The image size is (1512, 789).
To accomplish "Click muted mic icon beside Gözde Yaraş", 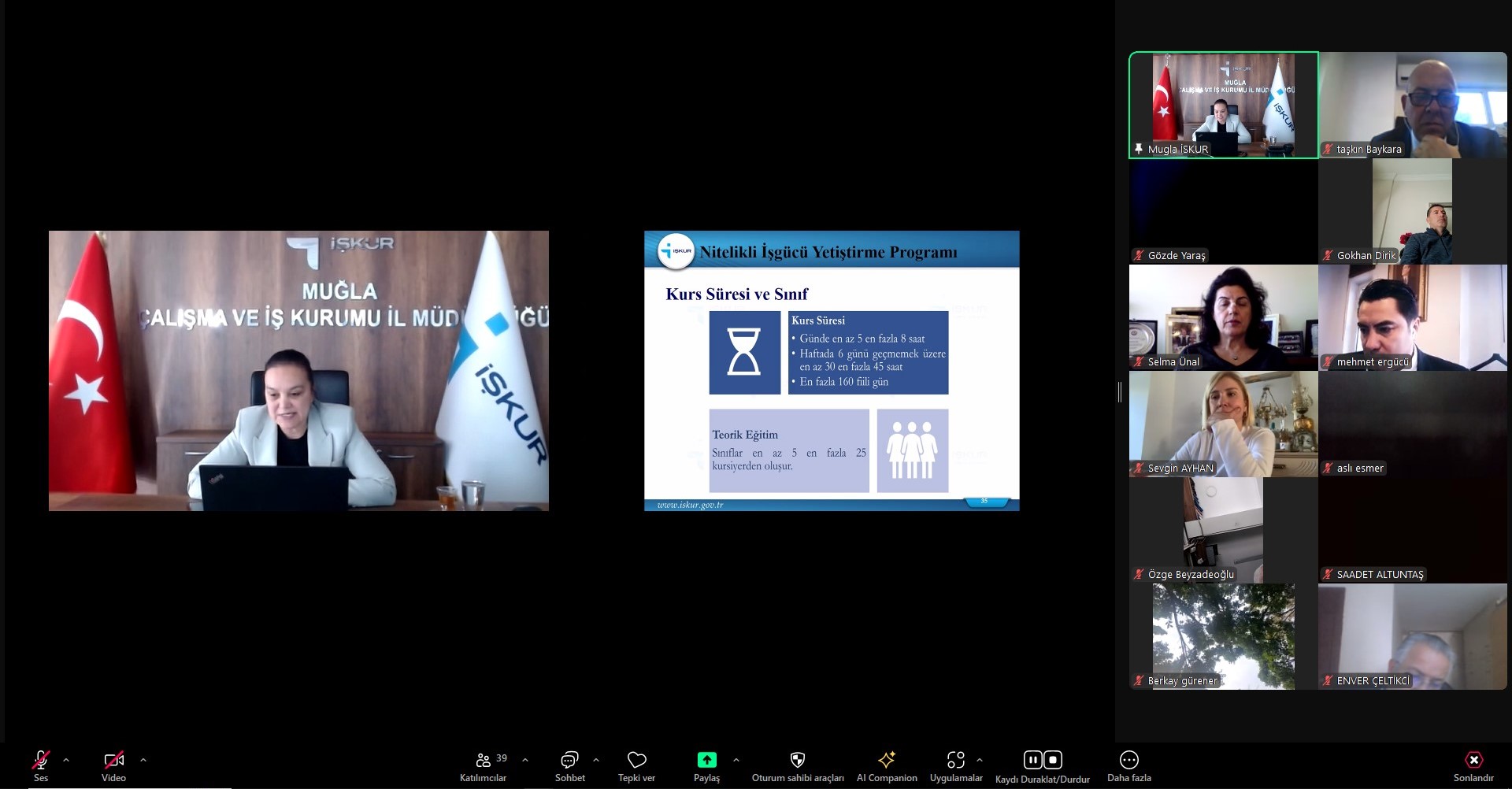I will click(x=1139, y=255).
